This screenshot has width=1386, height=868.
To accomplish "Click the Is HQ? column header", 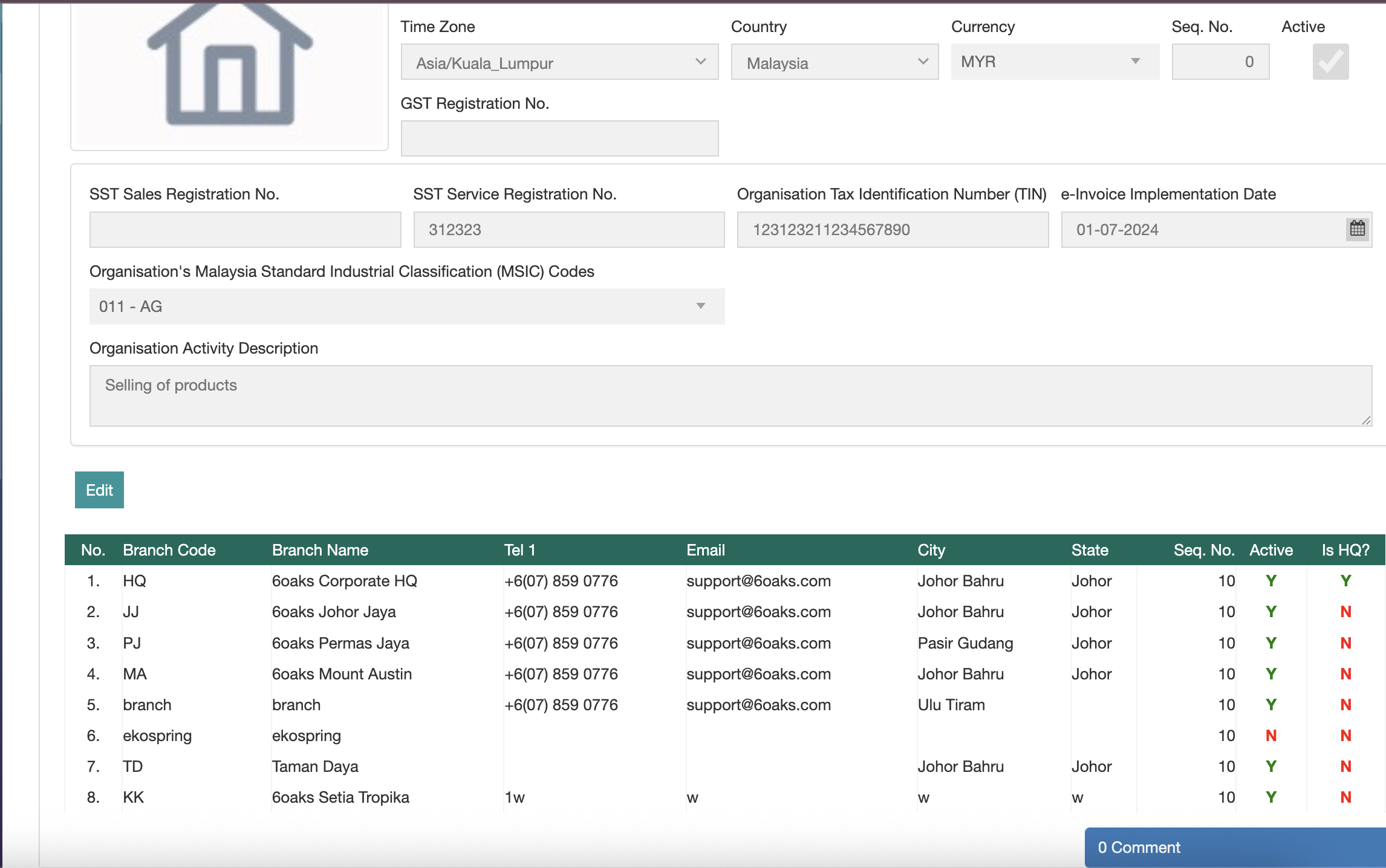I will [1345, 550].
